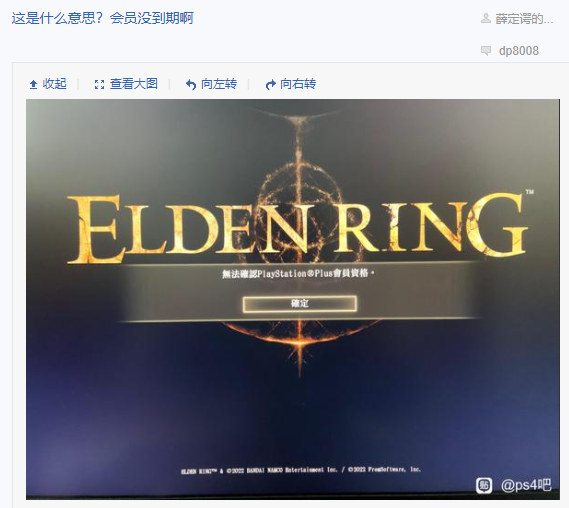Image resolution: width=569 pixels, height=508 pixels.
Task: Click the Elden Ring photo to shrink
Action: point(292,299)
